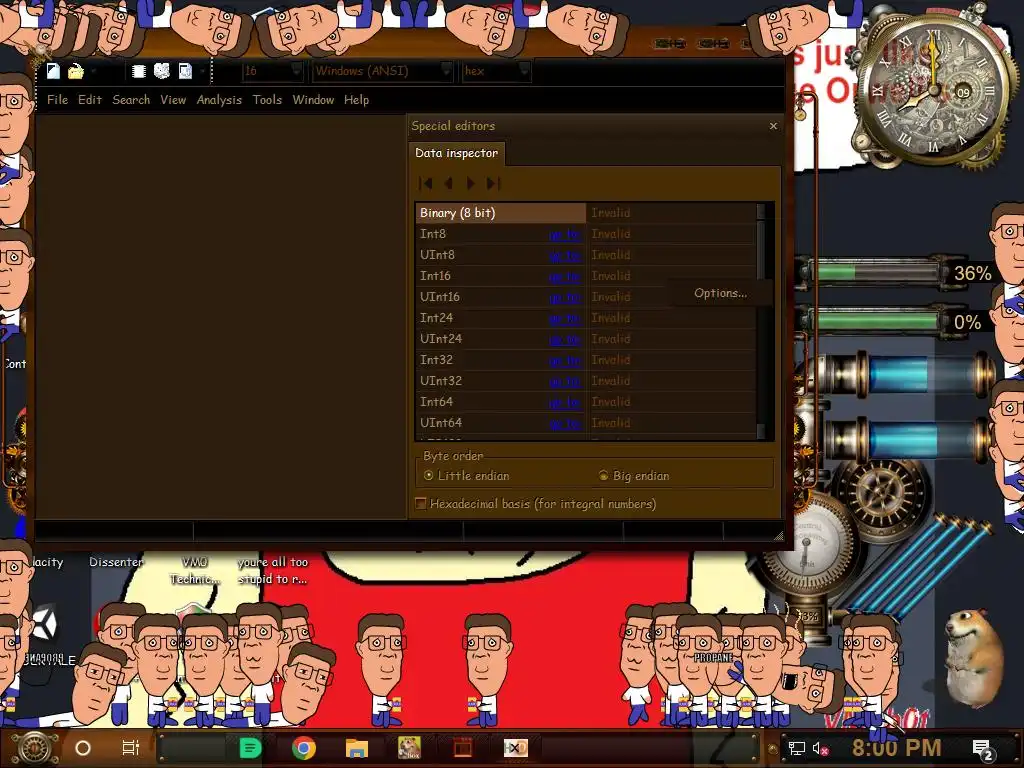Expand the arrow beside Open disk image icon
This screenshot has width=1024, height=768.
coord(202,71)
